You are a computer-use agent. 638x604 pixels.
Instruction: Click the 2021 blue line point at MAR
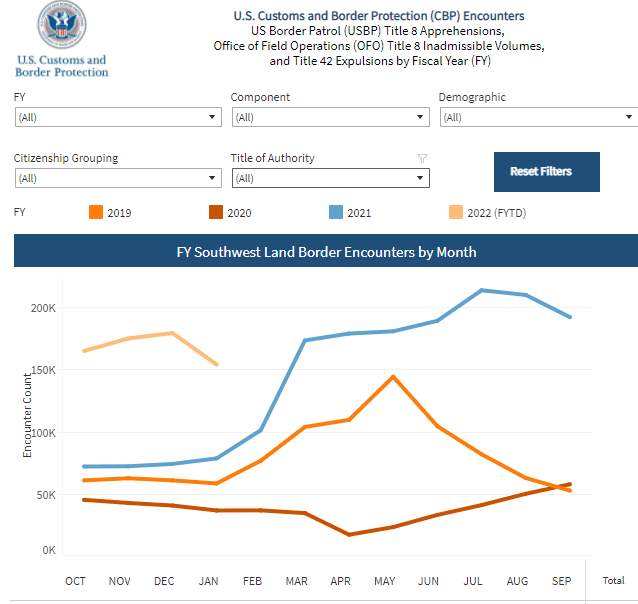pyautogui.click(x=305, y=340)
